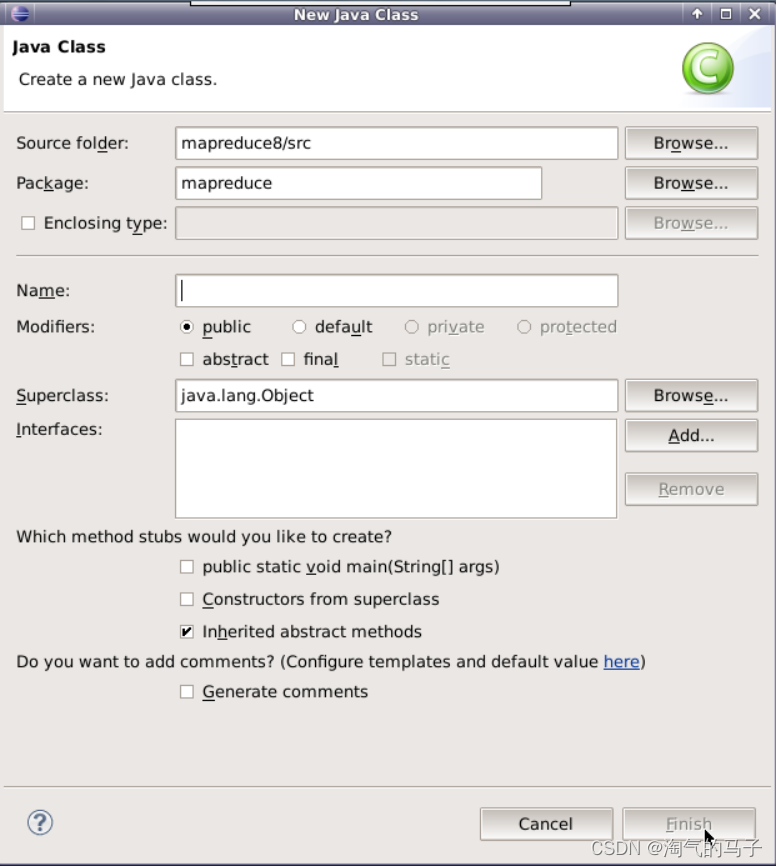Click 'Create a new Java class.' description

click(x=118, y=80)
